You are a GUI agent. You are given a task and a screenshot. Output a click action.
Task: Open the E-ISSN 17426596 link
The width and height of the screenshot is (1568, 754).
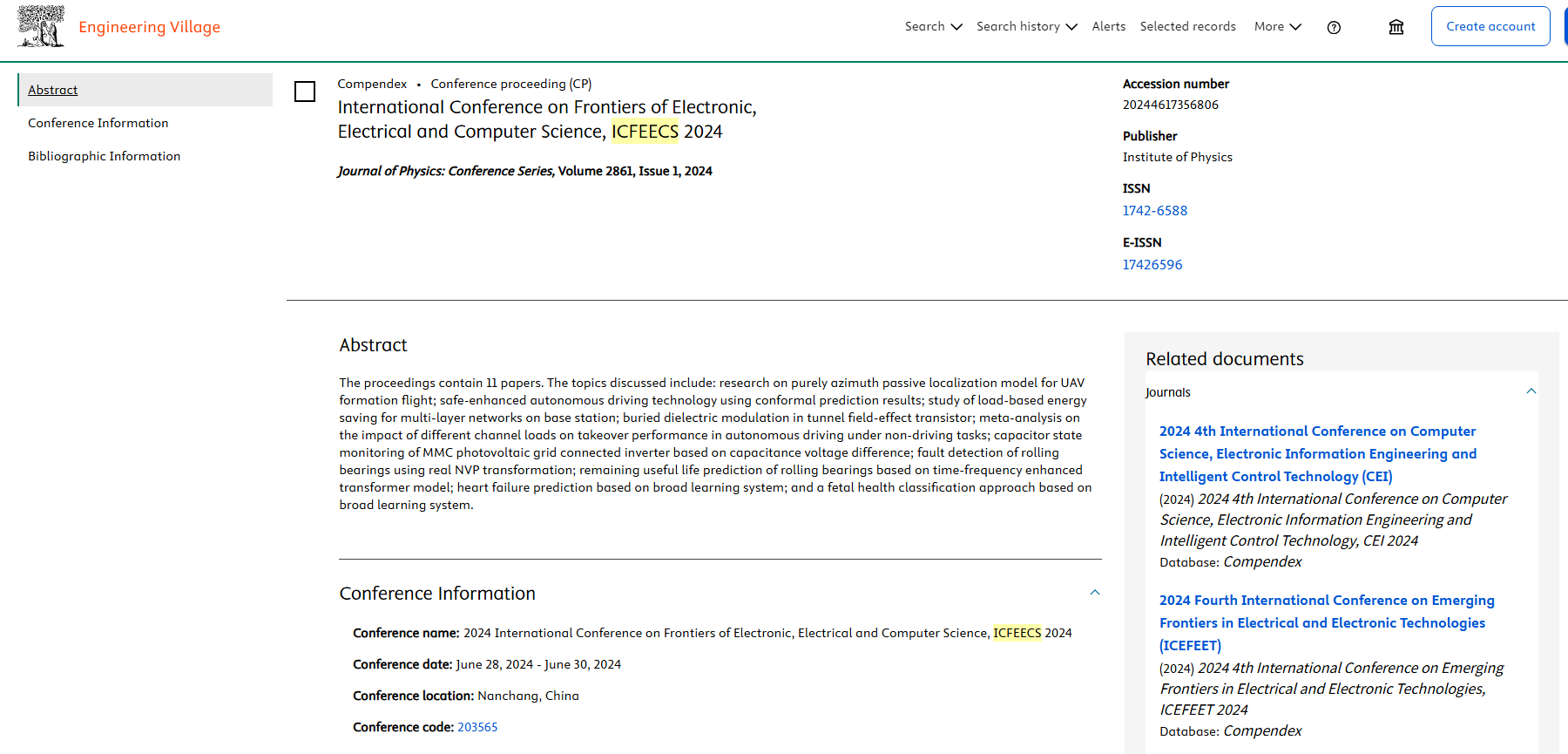tap(1152, 265)
